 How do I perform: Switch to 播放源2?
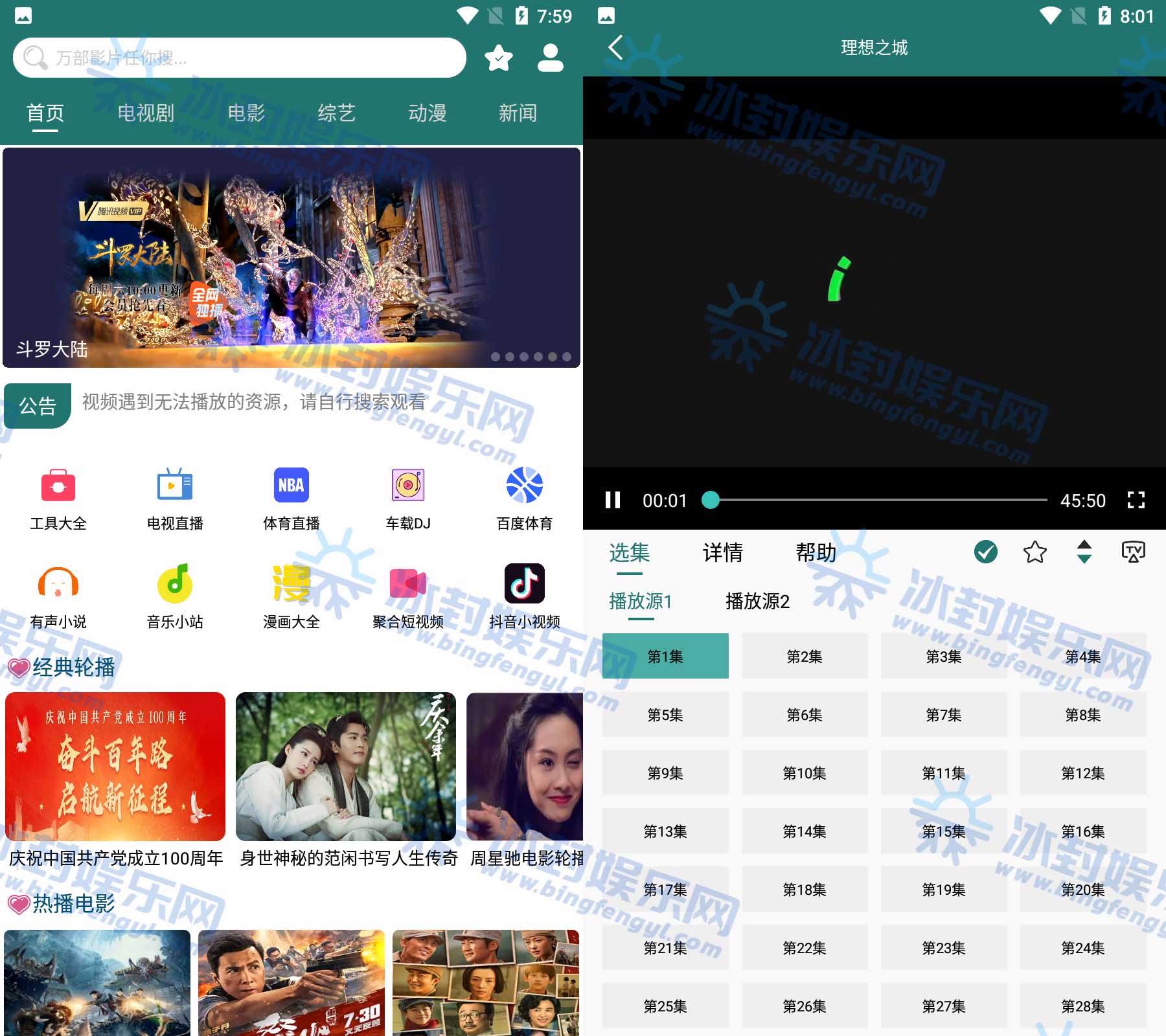pyautogui.click(x=757, y=602)
